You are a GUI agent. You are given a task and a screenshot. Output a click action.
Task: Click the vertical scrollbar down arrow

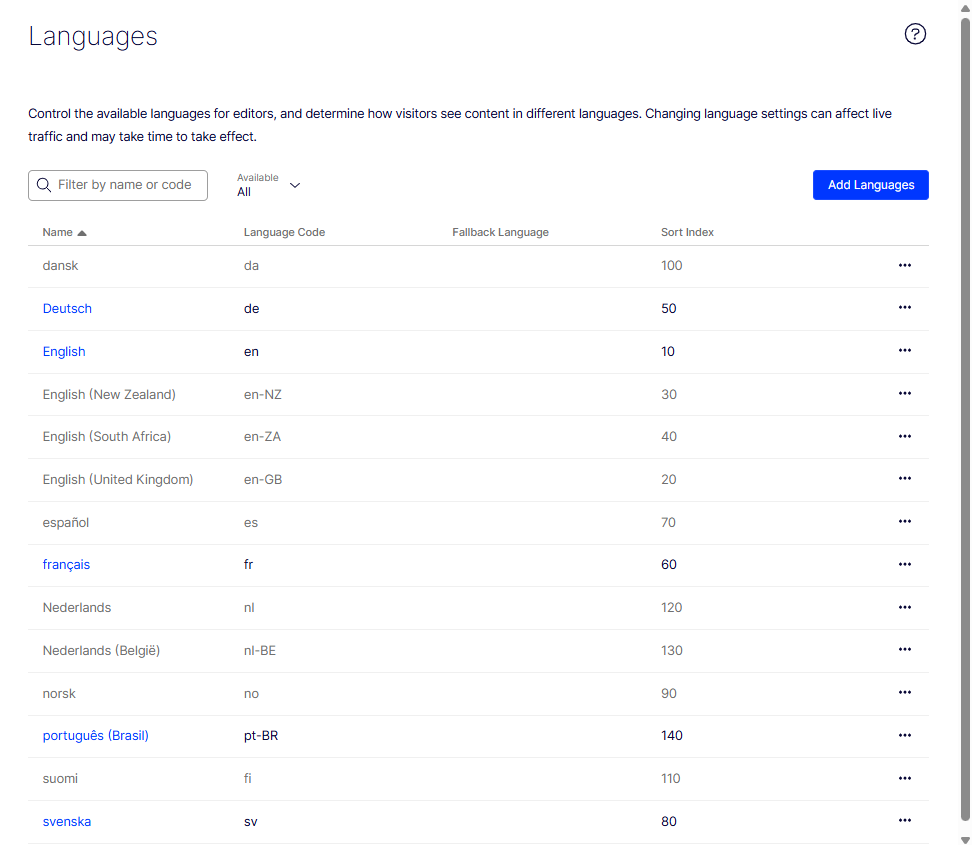(965, 840)
